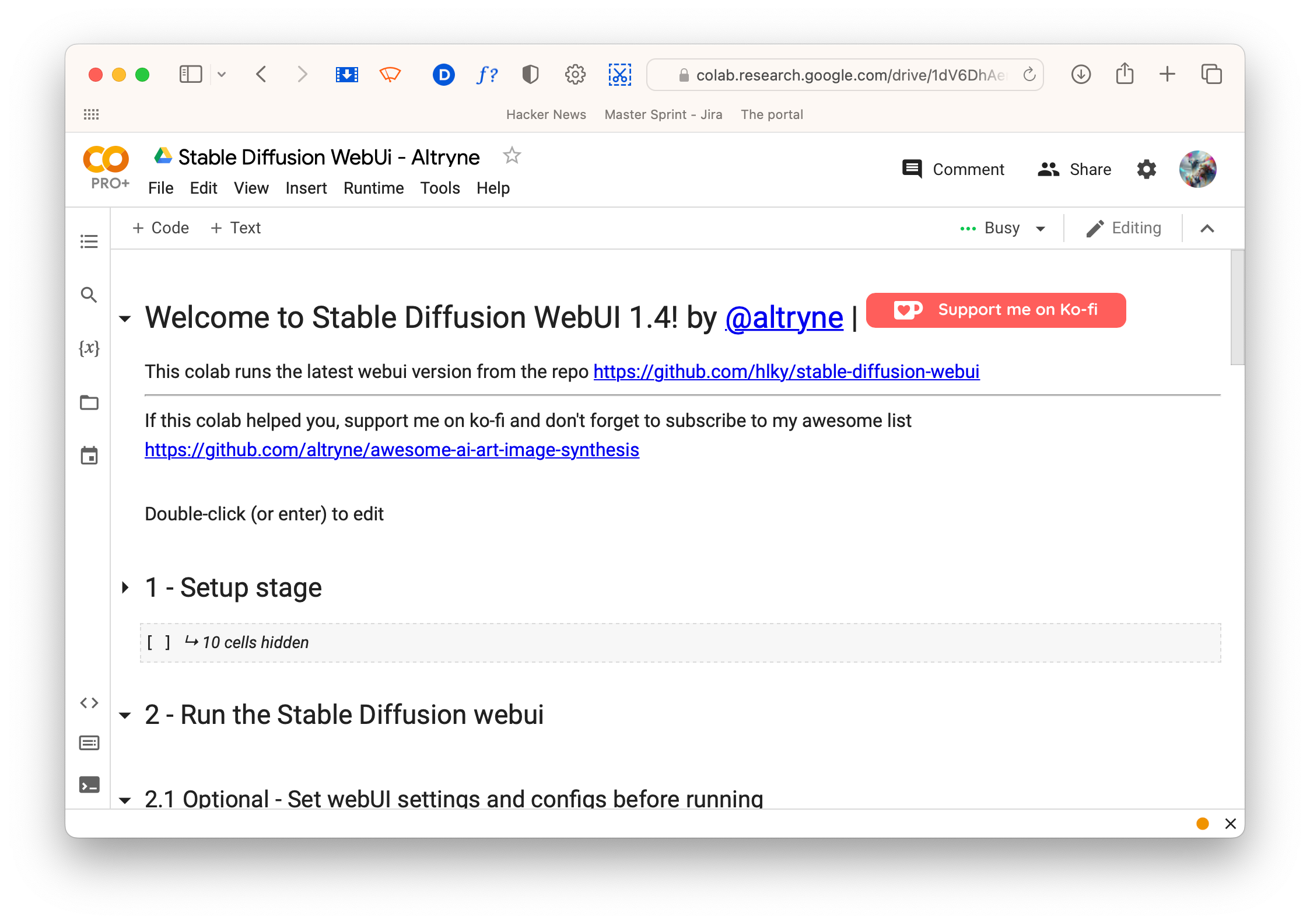Open the Busy runtime dropdown arrow

pyautogui.click(x=1040, y=229)
